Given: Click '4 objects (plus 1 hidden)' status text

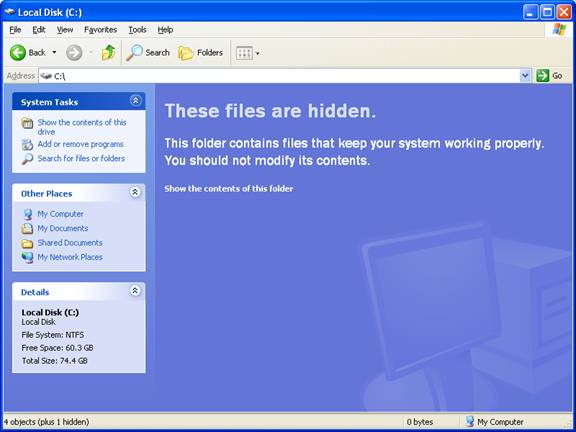Looking at the screenshot, I should tap(46, 422).
